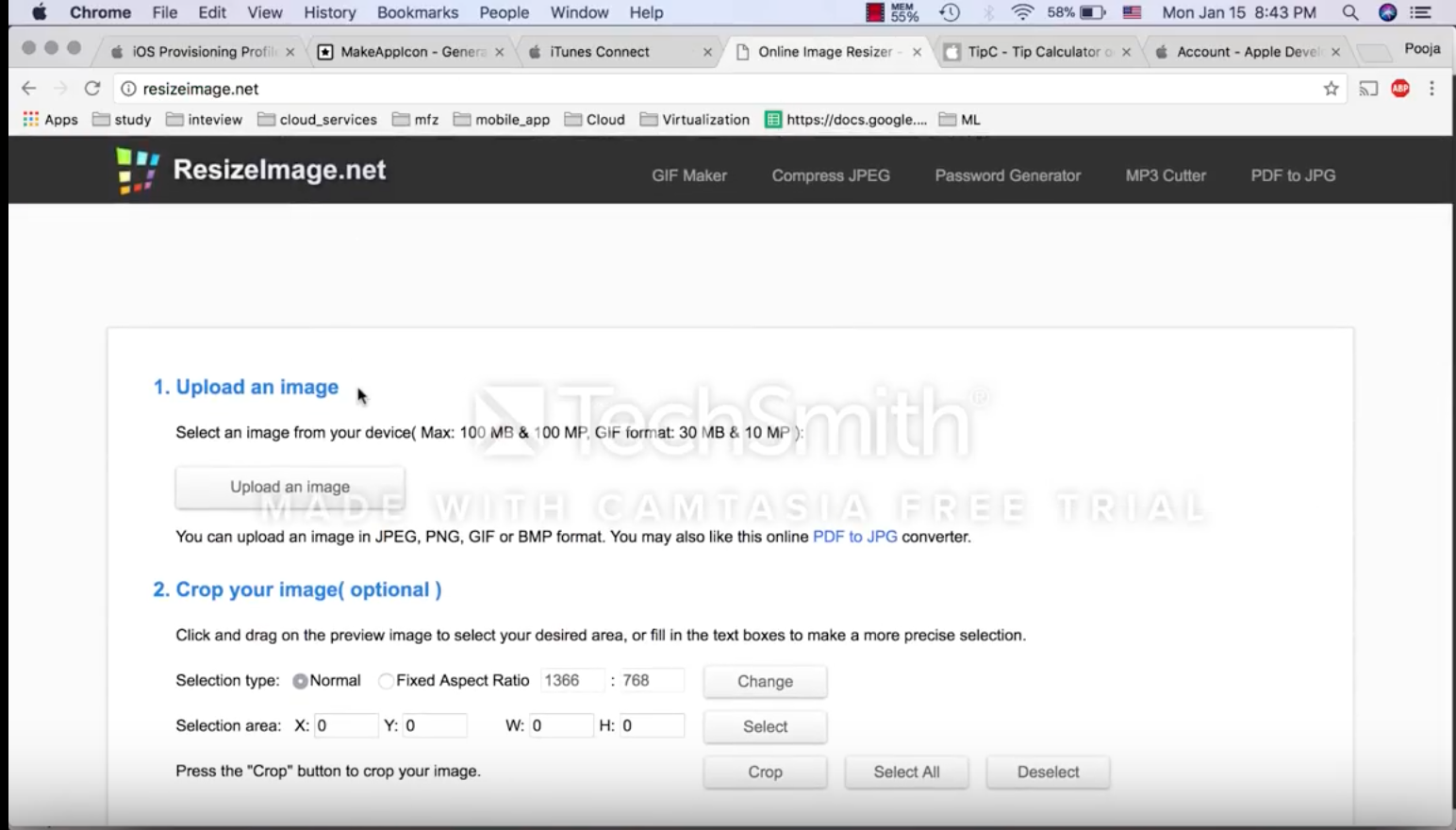Click the Change button
Viewport: 1456px width, 830px height.
(765, 682)
